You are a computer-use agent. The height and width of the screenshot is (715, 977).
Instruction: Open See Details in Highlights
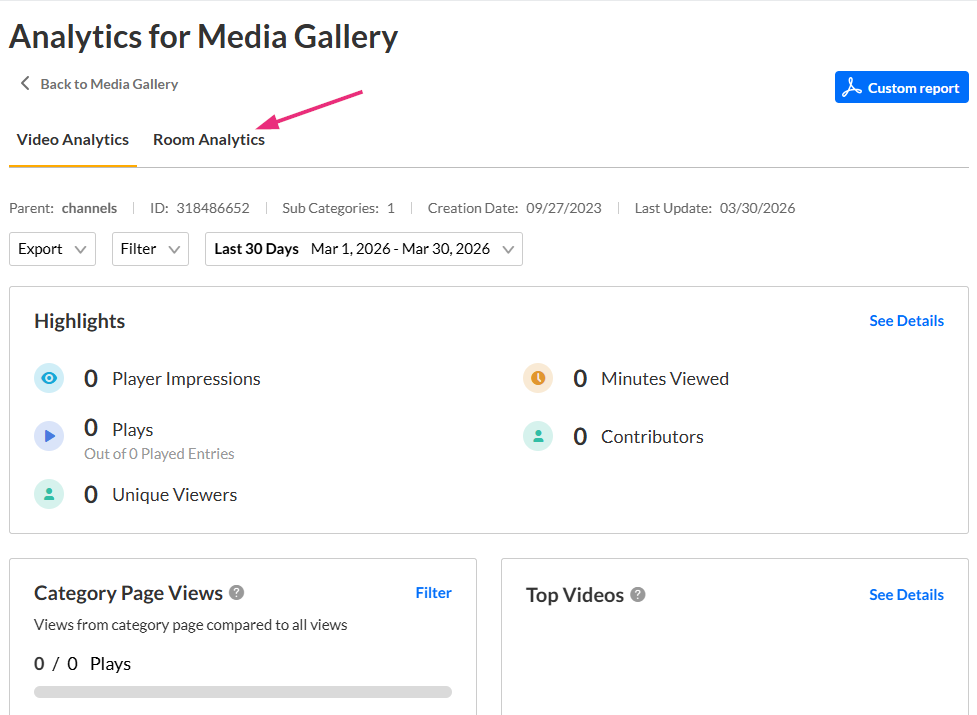tap(906, 321)
